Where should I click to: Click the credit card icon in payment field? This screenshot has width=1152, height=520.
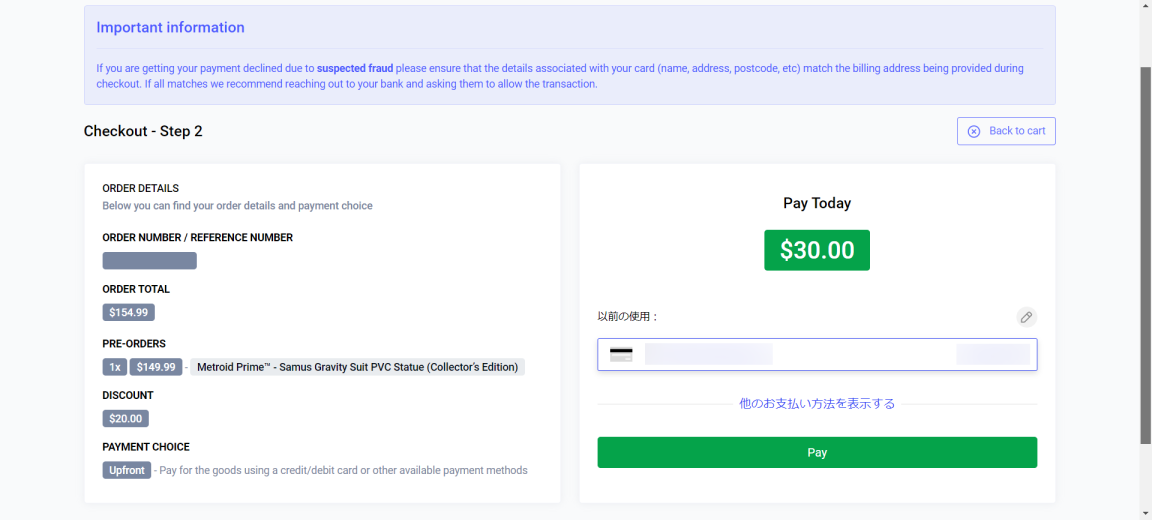[621, 355]
